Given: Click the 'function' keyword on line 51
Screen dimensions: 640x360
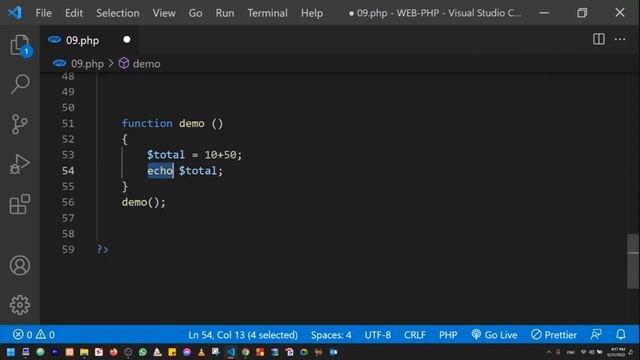Looking at the screenshot, I should (147, 123).
